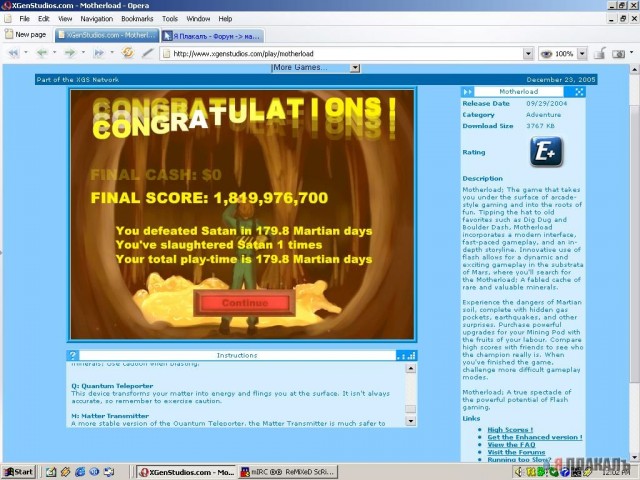The height and width of the screenshot is (480, 640).
Task: Open the Tools menu
Action: (x=170, y=19)
